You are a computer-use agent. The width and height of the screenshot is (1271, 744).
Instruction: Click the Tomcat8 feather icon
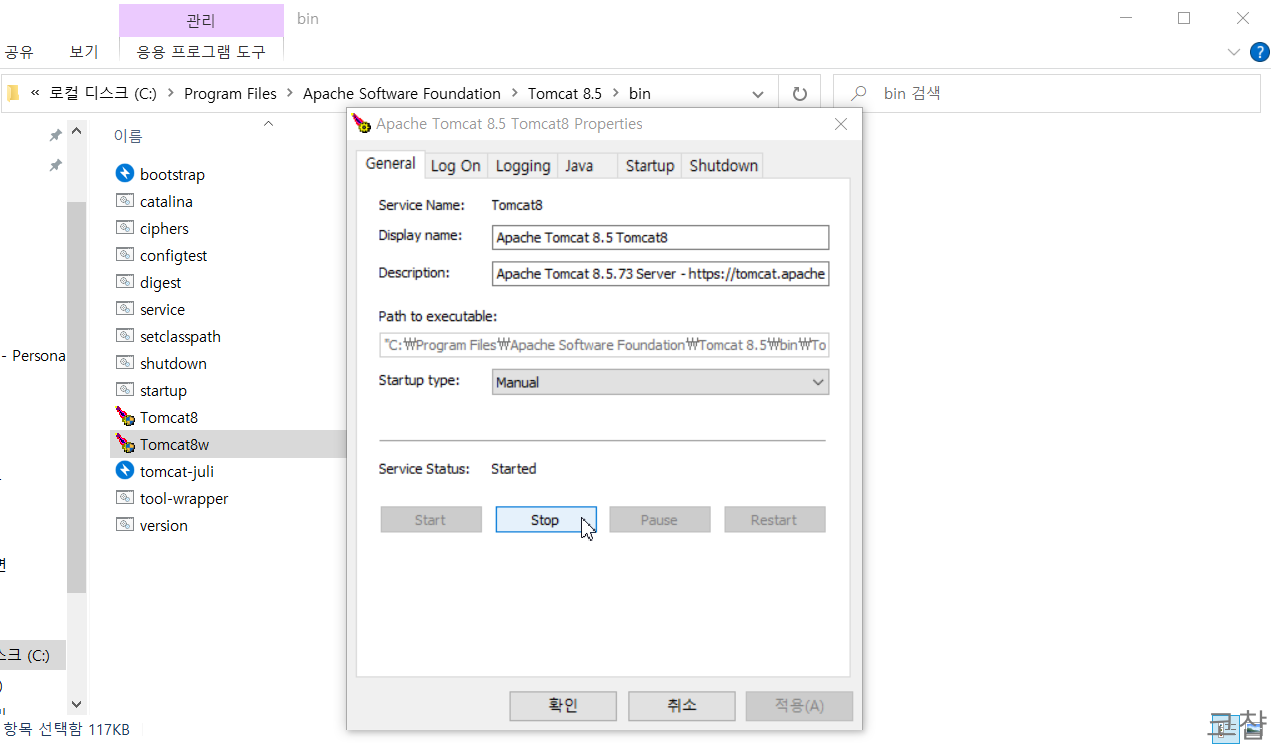pos(125,417)
